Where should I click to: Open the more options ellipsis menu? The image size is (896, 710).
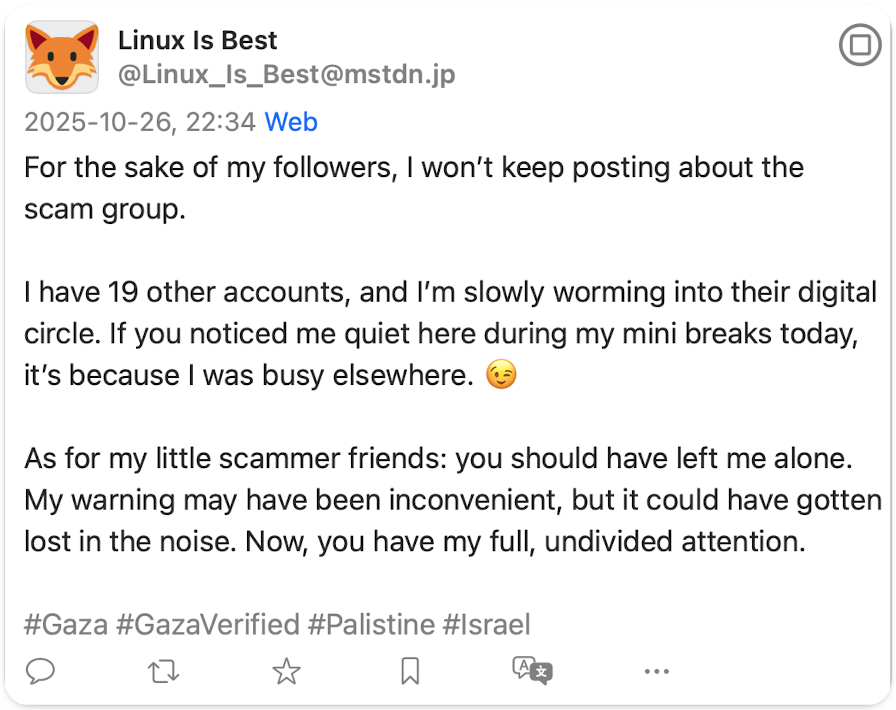[x=657, y=671]
